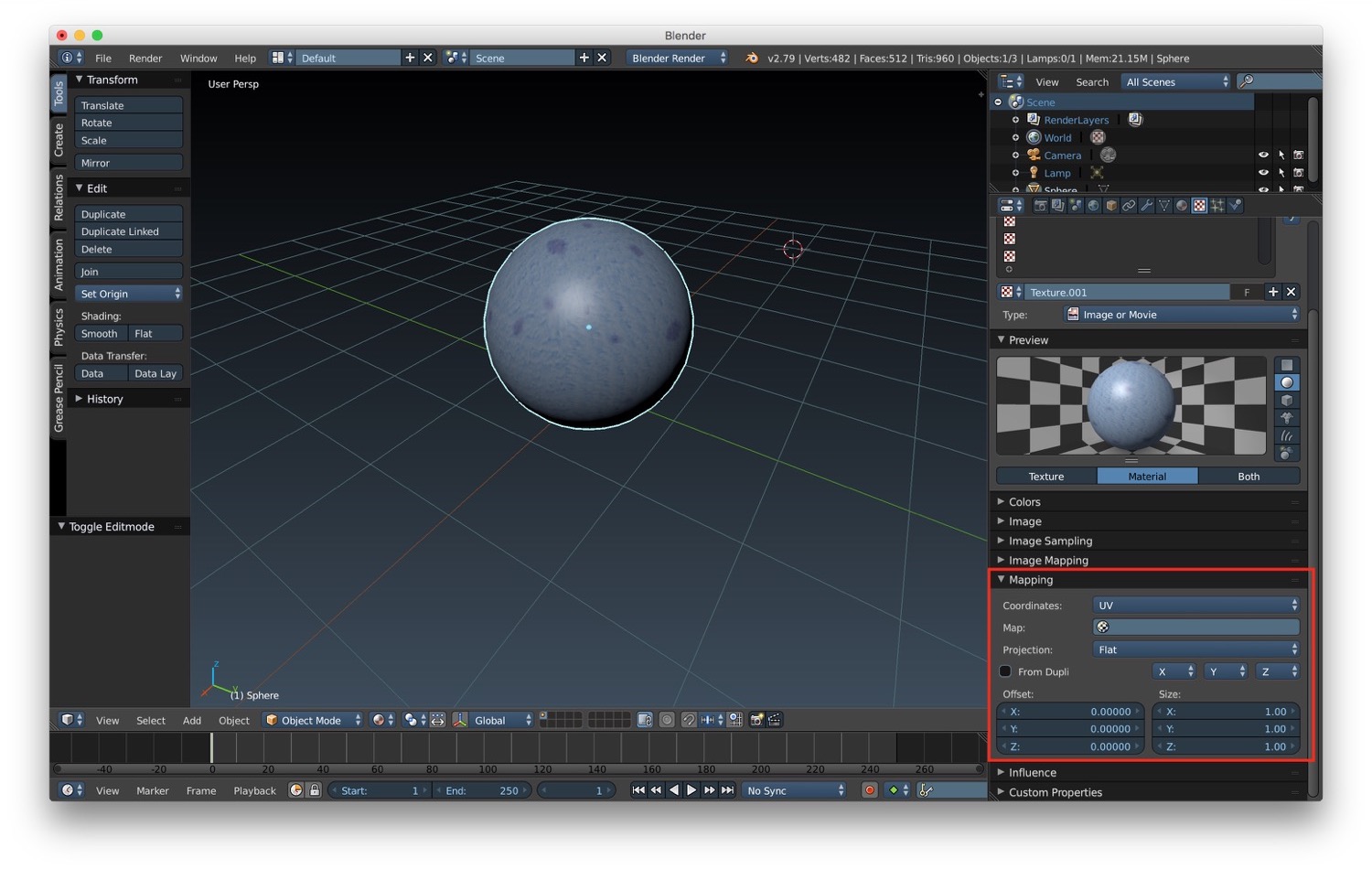Toggle preview range clock icon in timeline
Screen dimensions: 1372x869
296,790
